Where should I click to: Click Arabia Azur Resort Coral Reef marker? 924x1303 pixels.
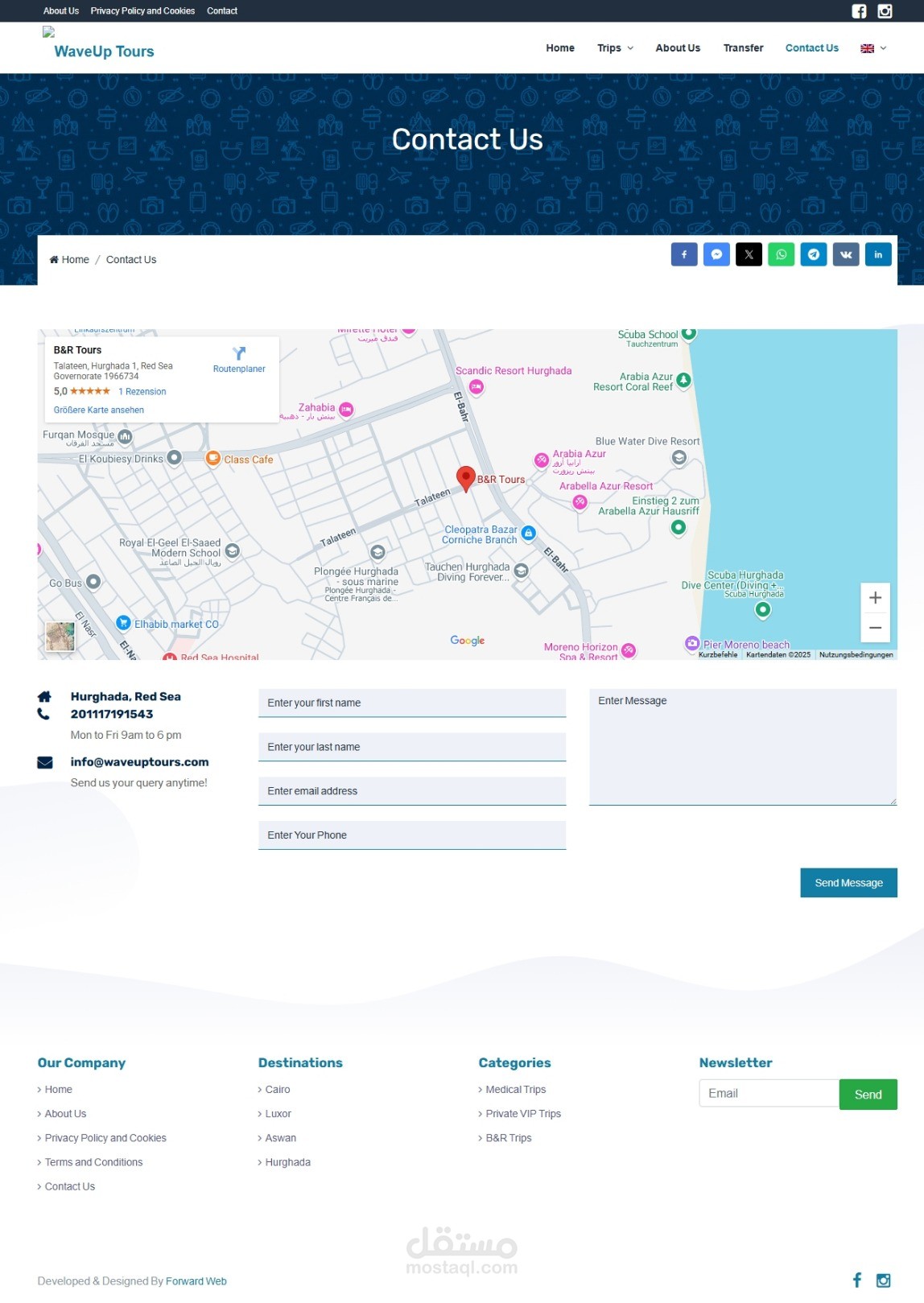683,380
